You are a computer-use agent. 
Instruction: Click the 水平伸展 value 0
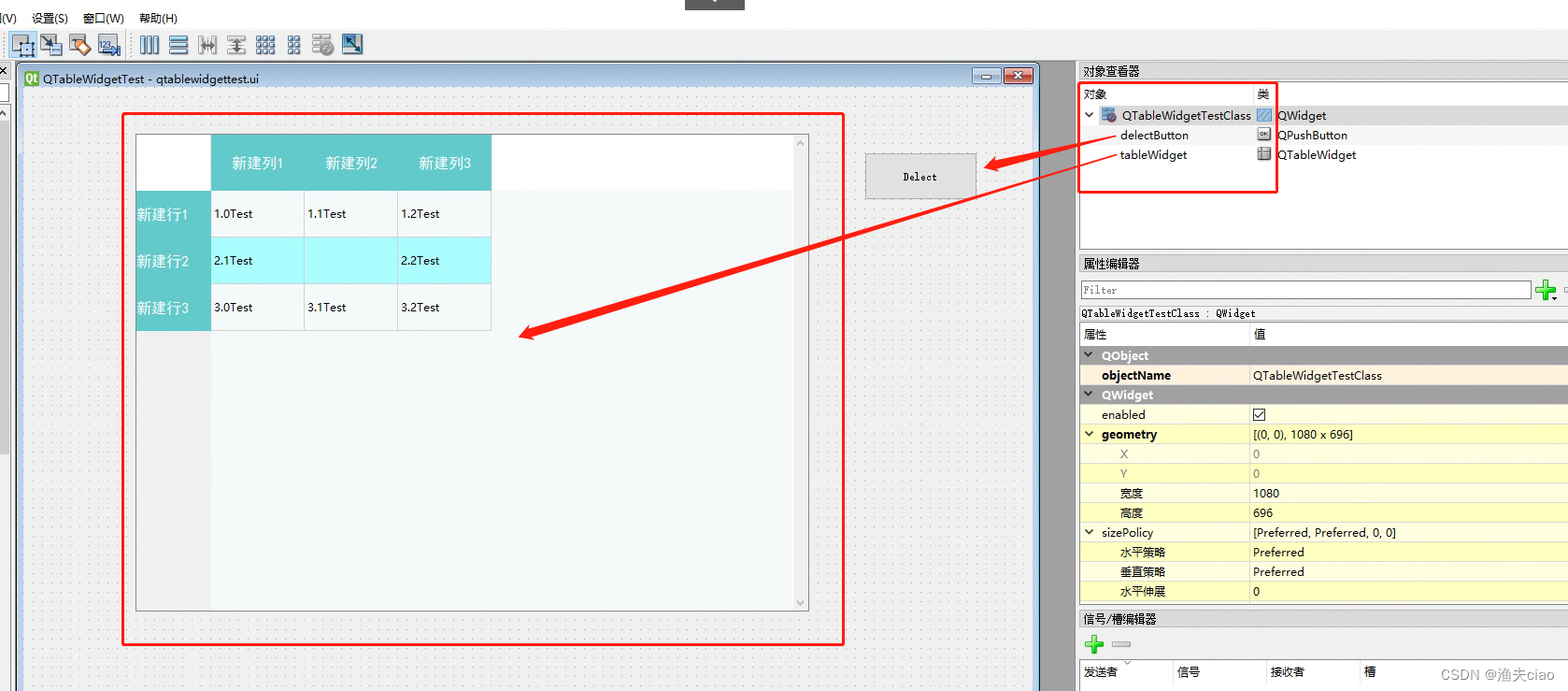point(1257,591)
